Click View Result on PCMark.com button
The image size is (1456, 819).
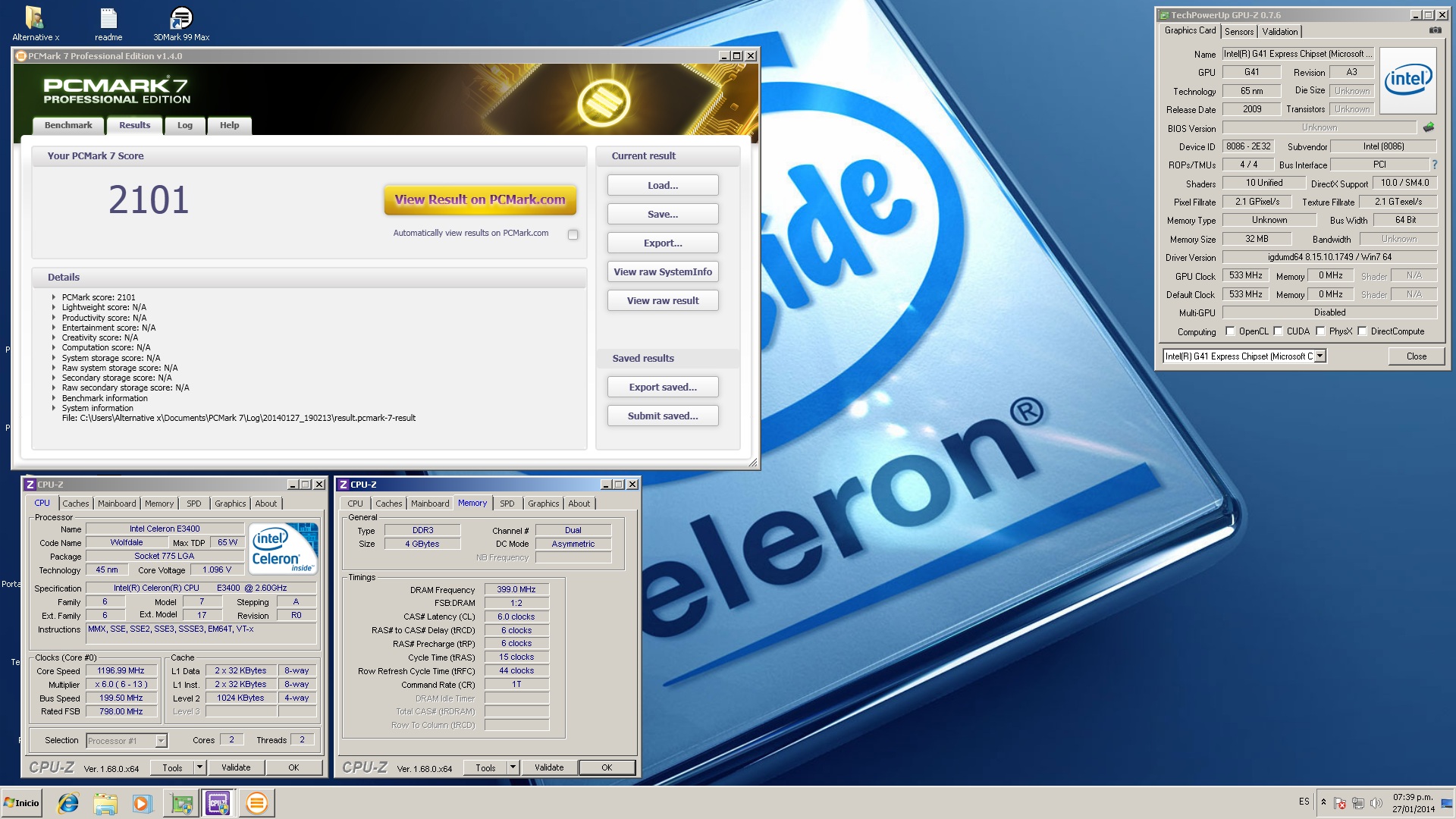[x=480, y=200]
